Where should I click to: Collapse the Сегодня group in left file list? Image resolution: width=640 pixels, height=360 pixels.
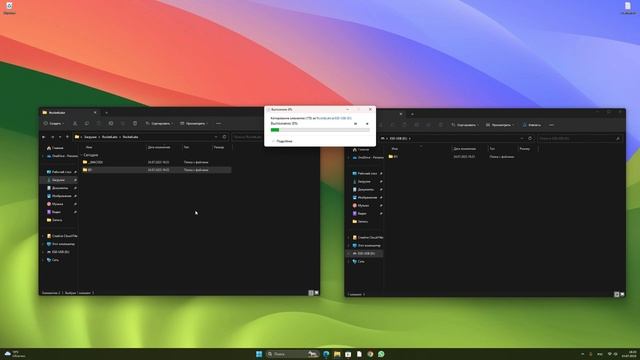click(82, 155)
